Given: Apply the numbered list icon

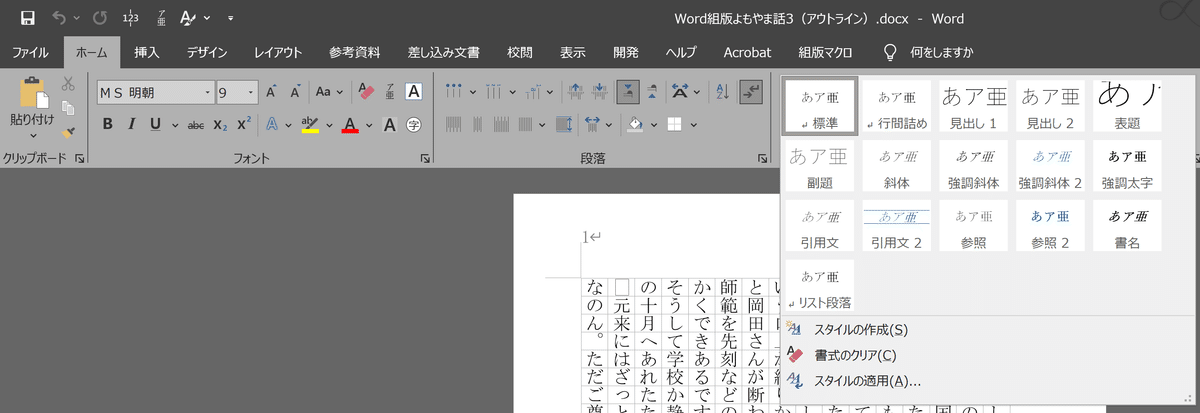Looking at the screenshot, I should (x=492, y=92).
